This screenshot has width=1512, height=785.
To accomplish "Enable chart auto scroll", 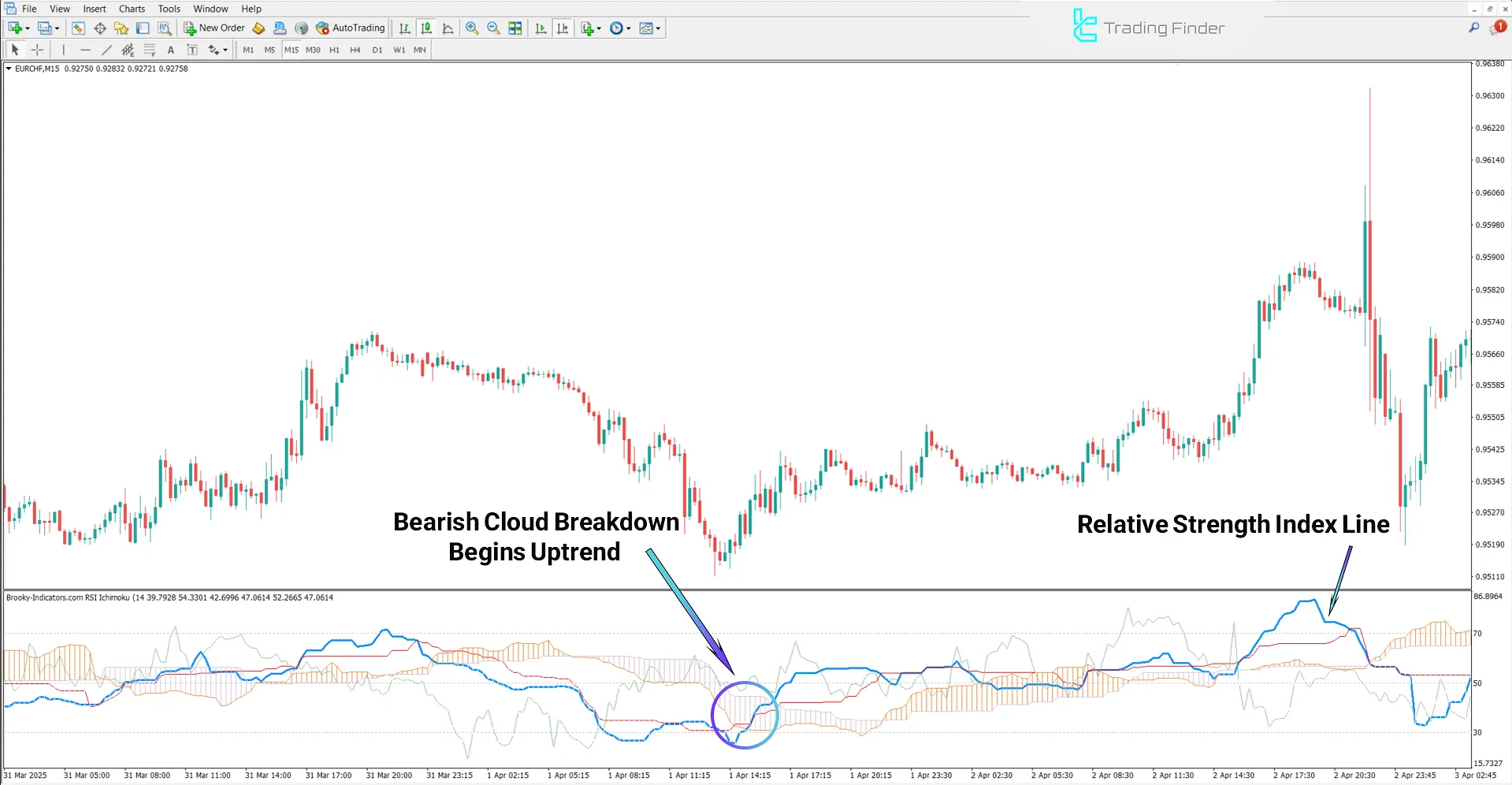I will tap(541, 28).
